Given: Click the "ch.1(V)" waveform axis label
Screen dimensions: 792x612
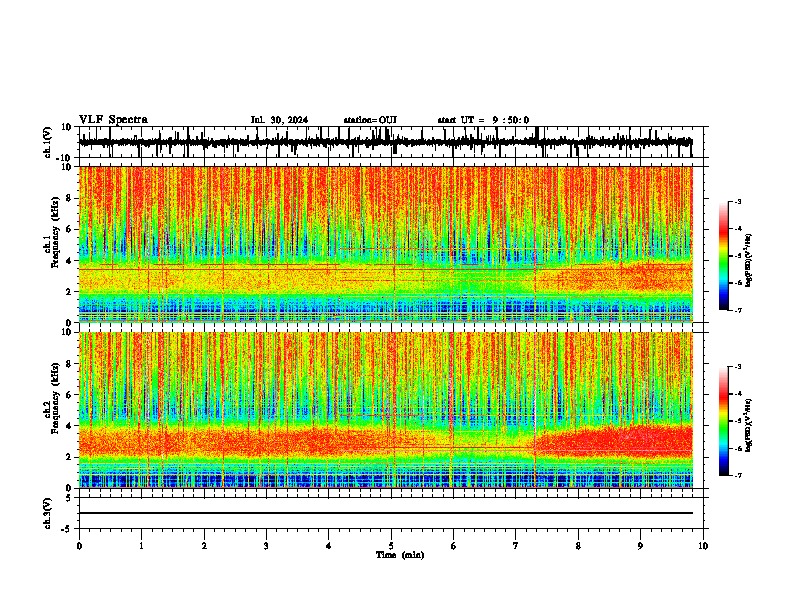Looking at the screenshot, I should pos(48,142).
